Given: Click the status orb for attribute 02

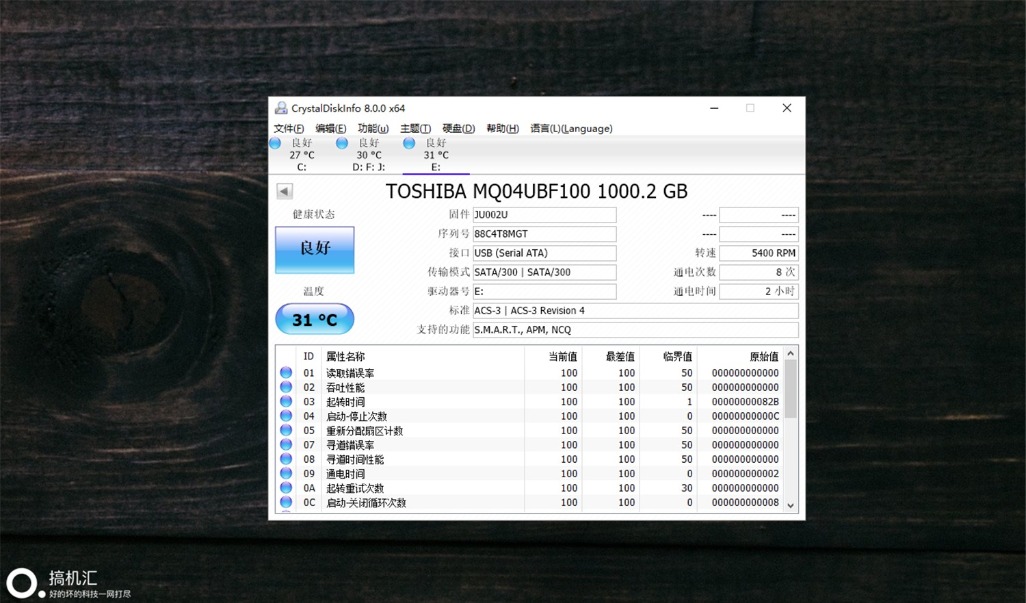Looking at the screenshot, I should click(x=286, y=387).
